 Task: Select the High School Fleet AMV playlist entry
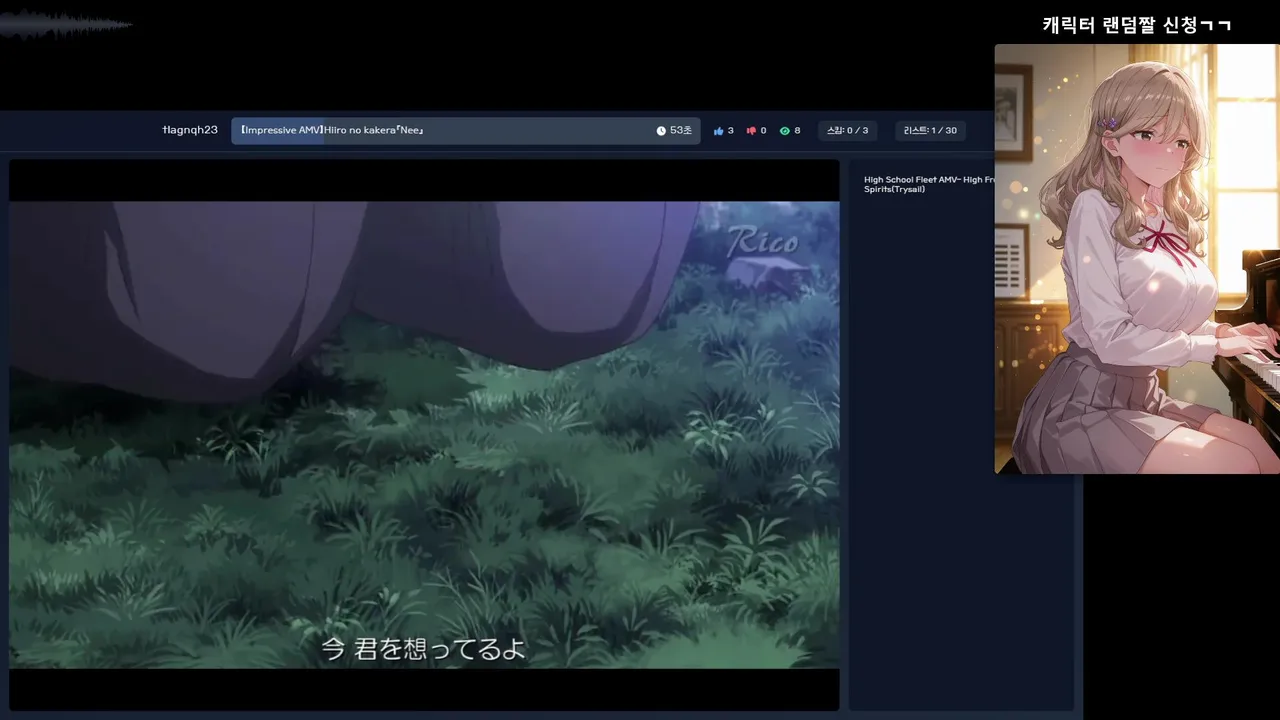tap(929, 184)
